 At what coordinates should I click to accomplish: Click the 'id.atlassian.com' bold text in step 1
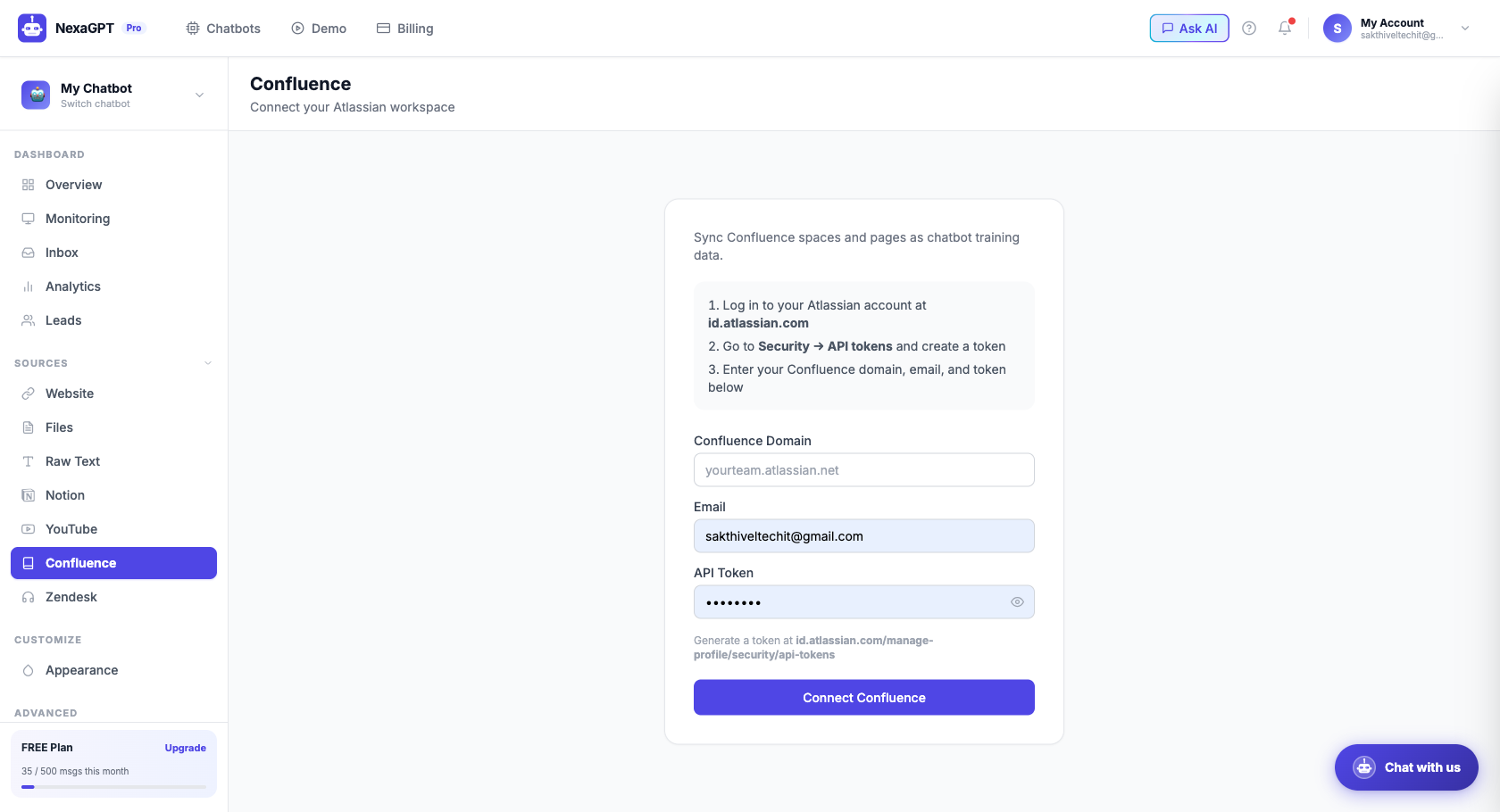tap(758, 323)
